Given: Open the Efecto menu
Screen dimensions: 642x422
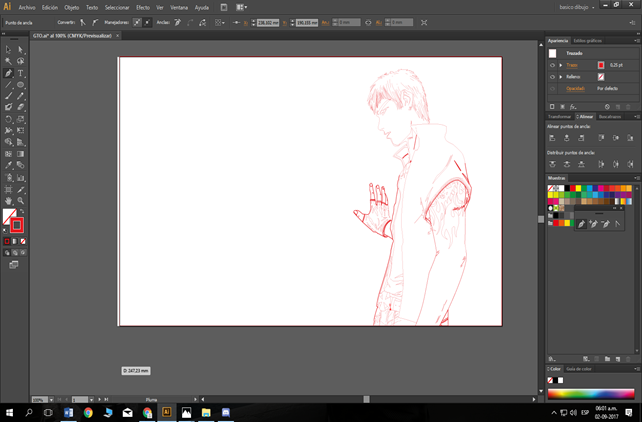Looking at the screenshot, I should pyautogui.click(x=143, y=7).
